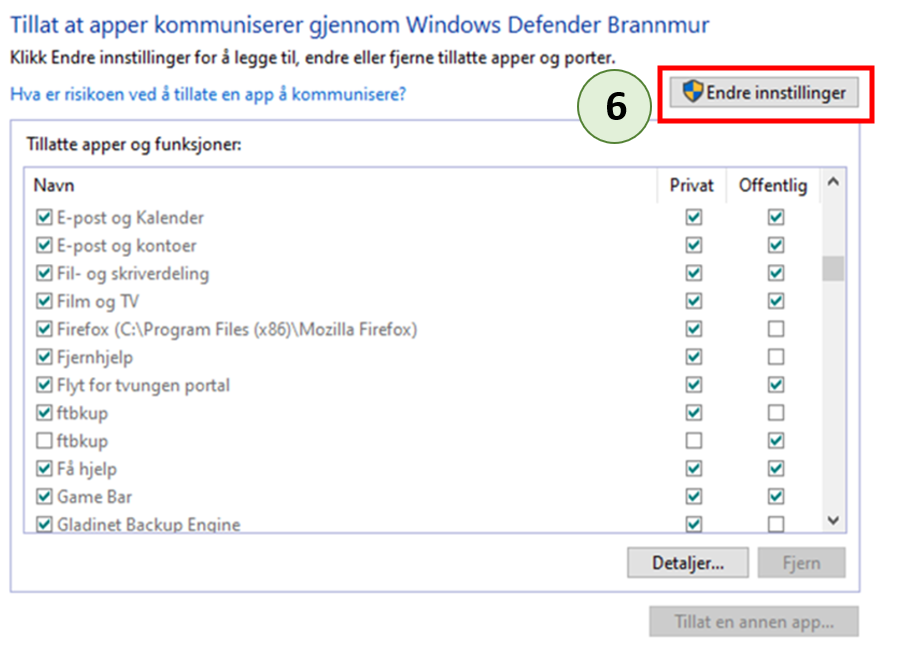
Task: Uncheck the Få hjelp app checkbox
Action: pyautogui.click(x=44, y=469)
